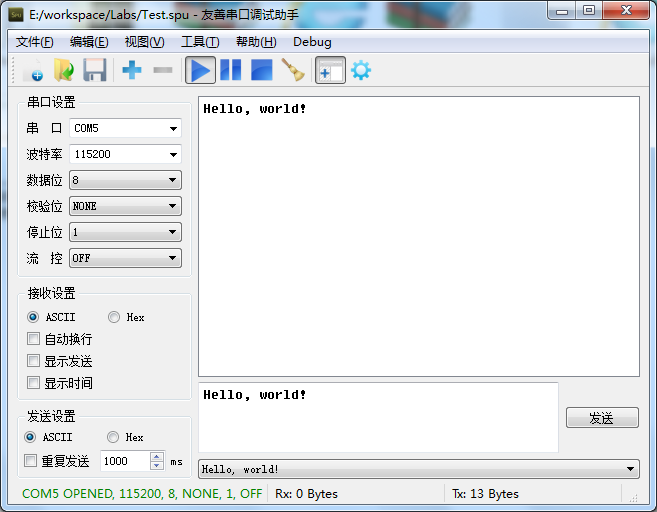The width and height of the screenshot is (657, 512).
Task: Click the 1000 ms interval field
Action: [125, 461]
